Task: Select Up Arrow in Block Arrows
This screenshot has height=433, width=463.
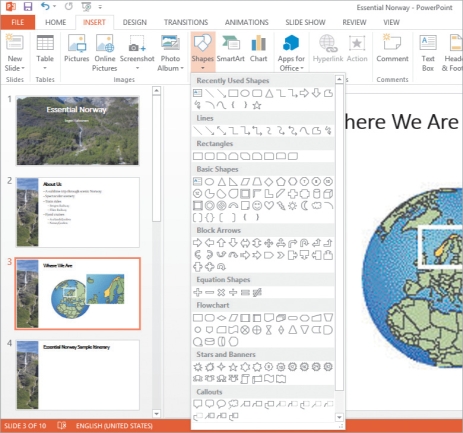Action: coord(221,243)
